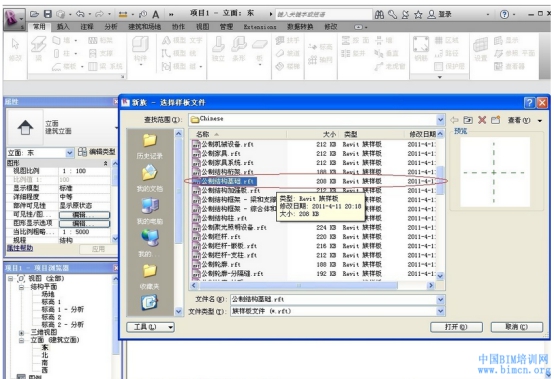Click the keyword search field in title bar
This screenshot has width=554, height=379.
323,14
